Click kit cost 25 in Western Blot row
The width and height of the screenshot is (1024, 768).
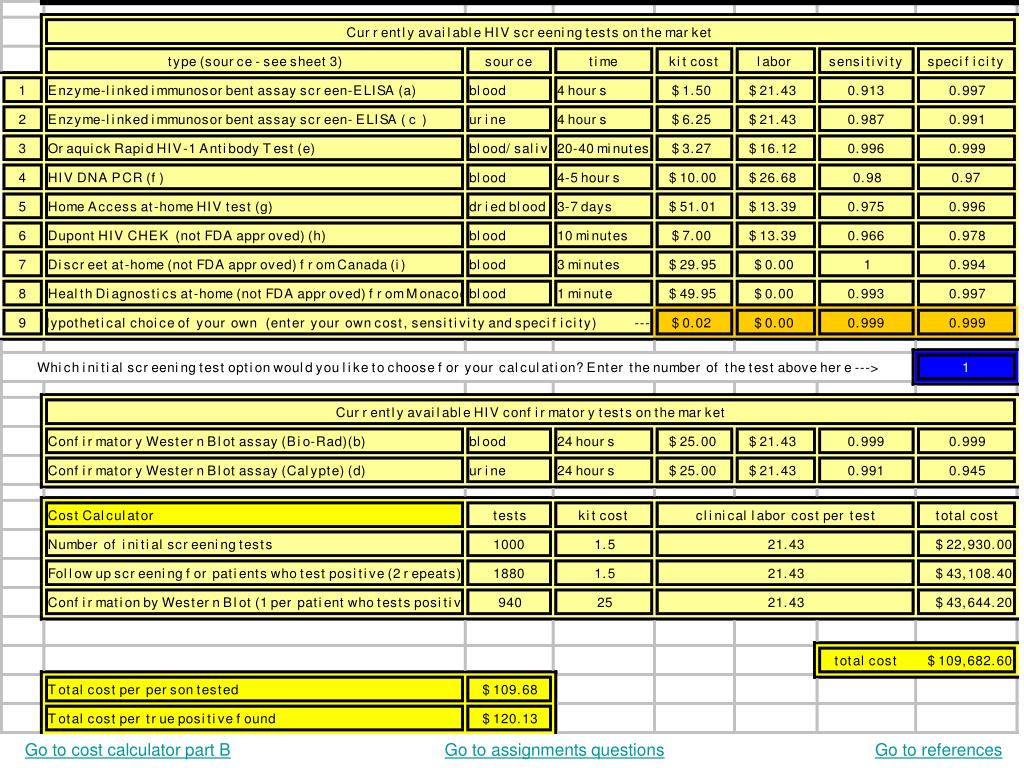click(x=603, y=602)
